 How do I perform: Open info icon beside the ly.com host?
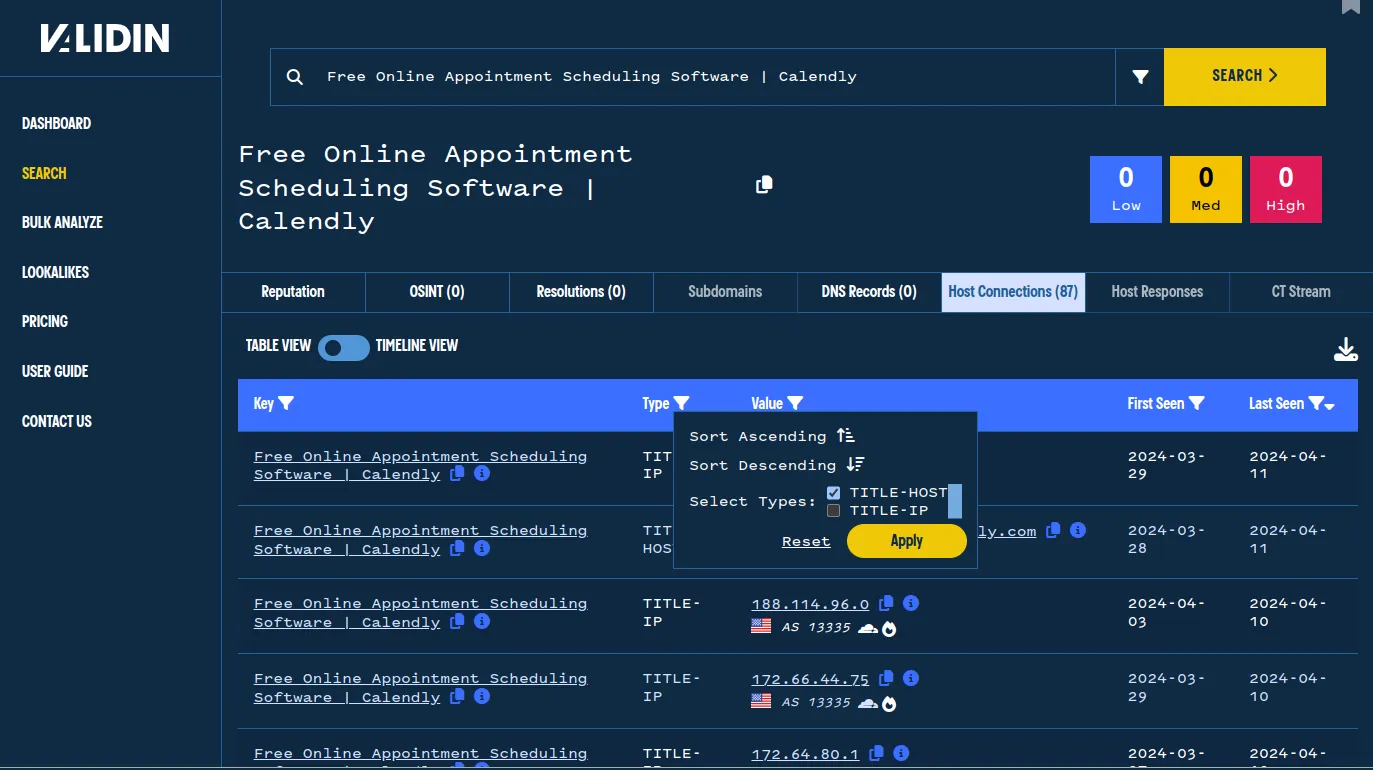tap(1078, 530)
